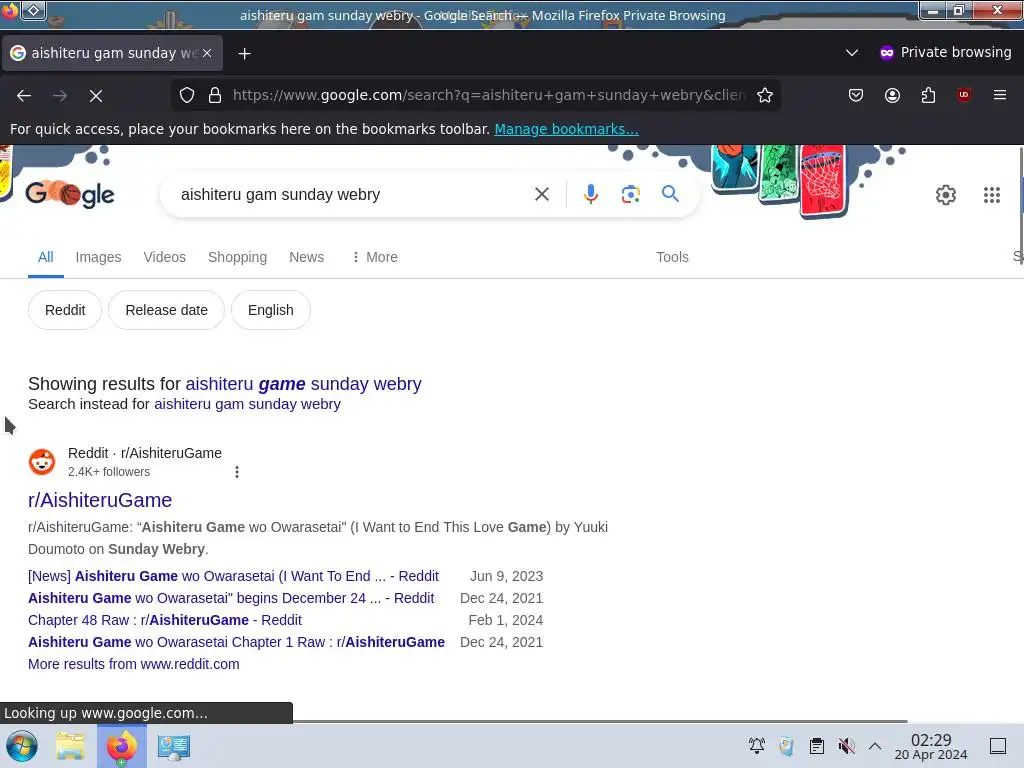Viewport: 1024px width, 768px height.
Task: Expand the More search categories menu
Action: click(x=374, y=257)
